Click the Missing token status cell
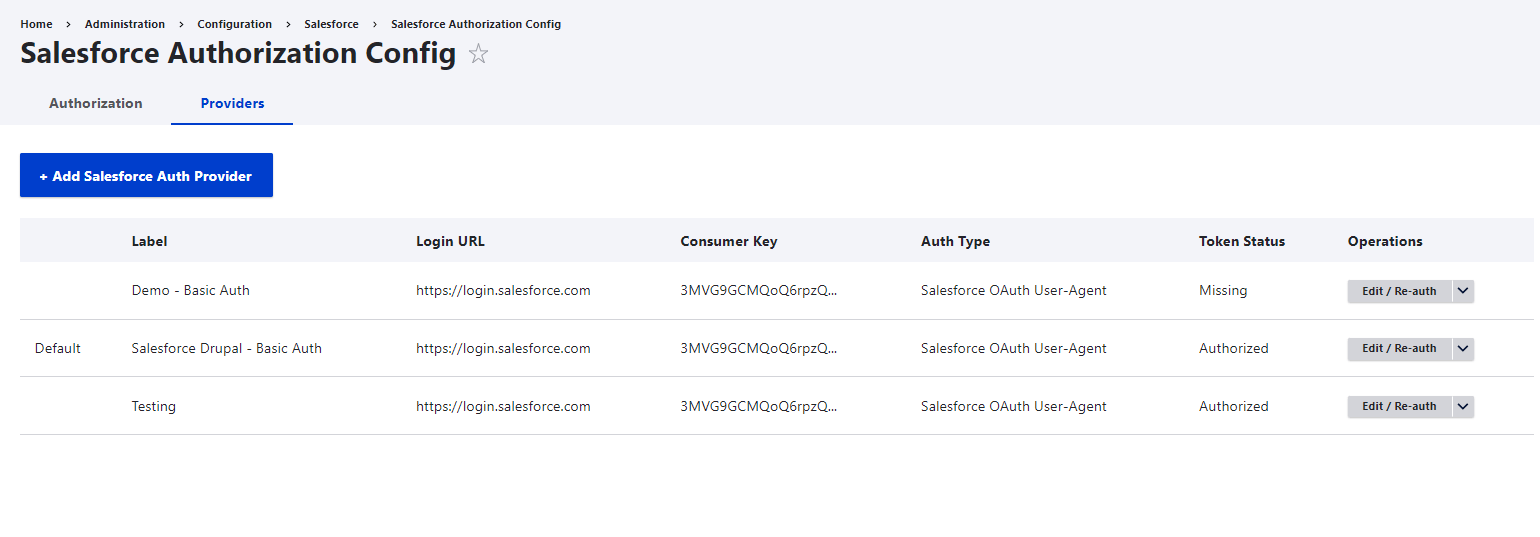The width and height of the screenshot is (1540, 537). tap(1223, 291)
